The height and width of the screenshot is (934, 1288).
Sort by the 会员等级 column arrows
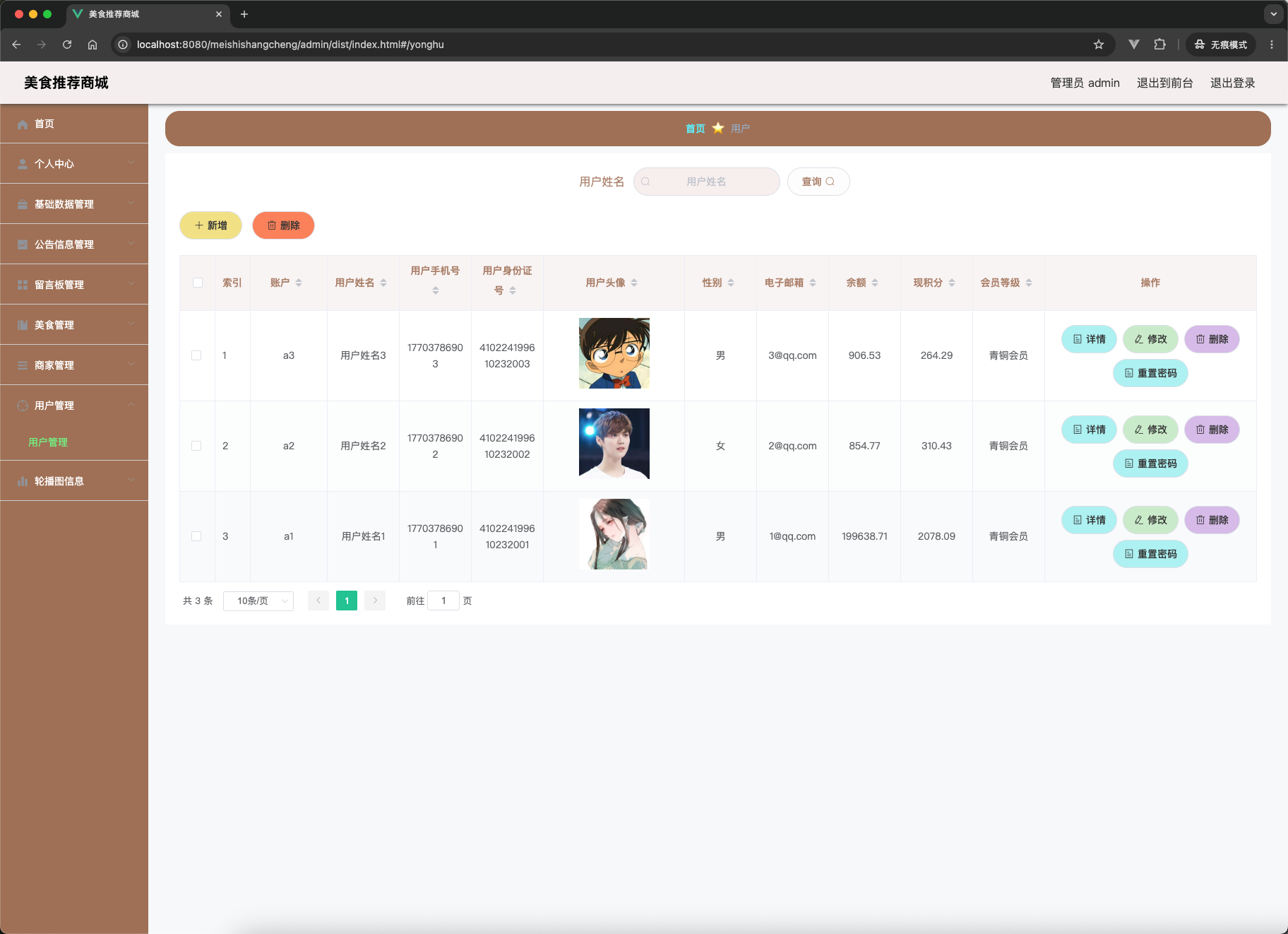click(1029, 283)
